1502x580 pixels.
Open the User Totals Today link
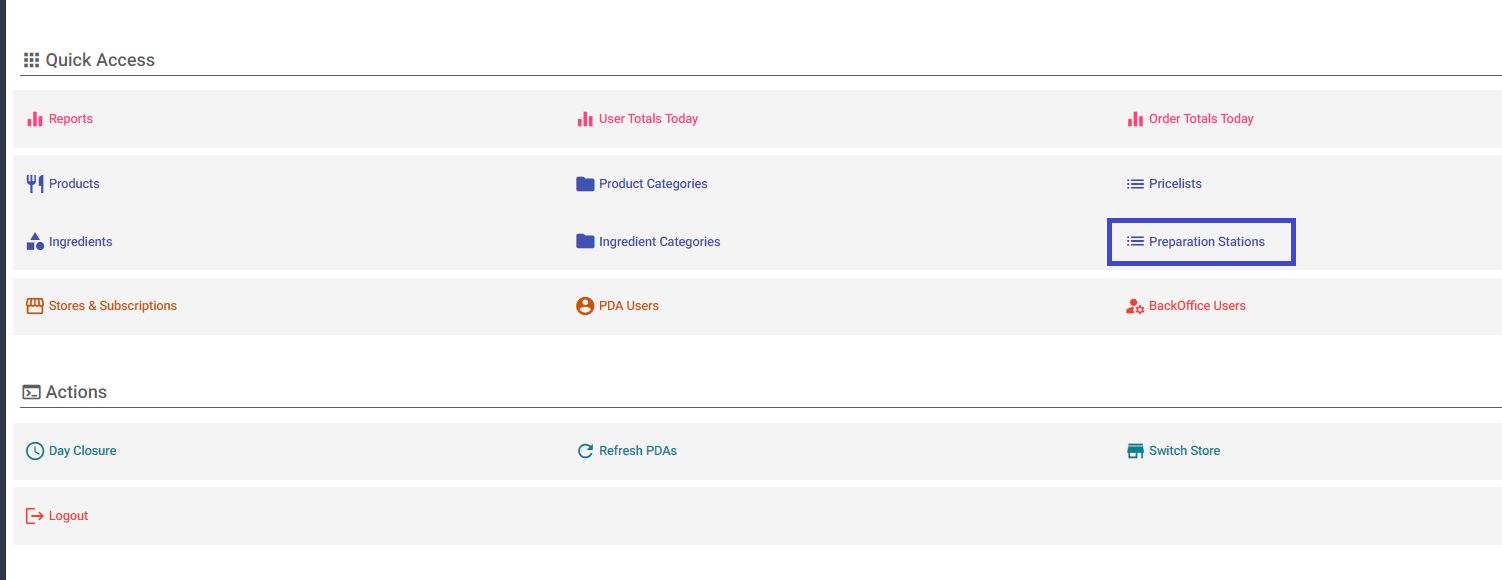click(648, 119)
